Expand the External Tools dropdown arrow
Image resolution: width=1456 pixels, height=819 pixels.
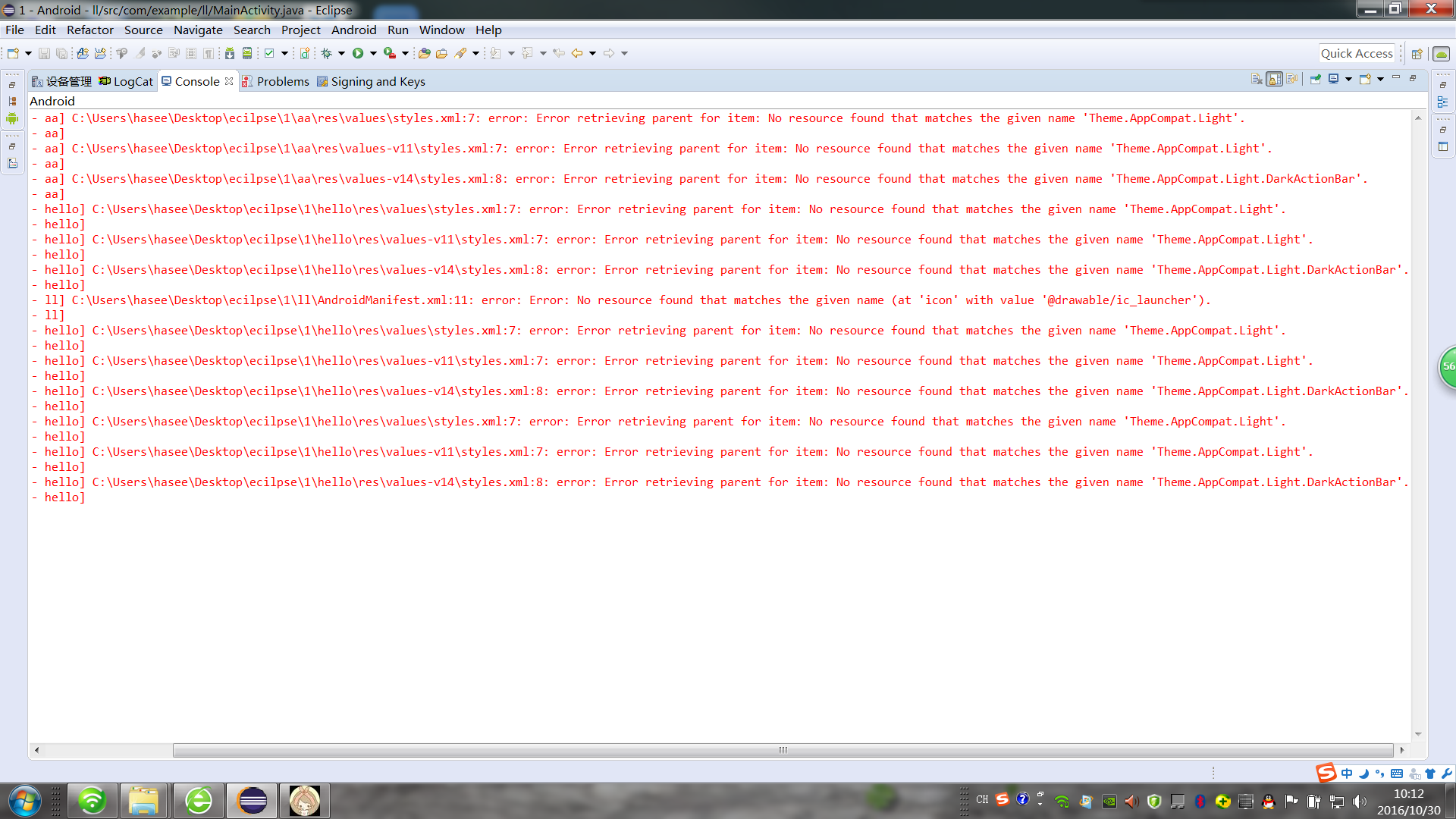click(x=405, y=53)
